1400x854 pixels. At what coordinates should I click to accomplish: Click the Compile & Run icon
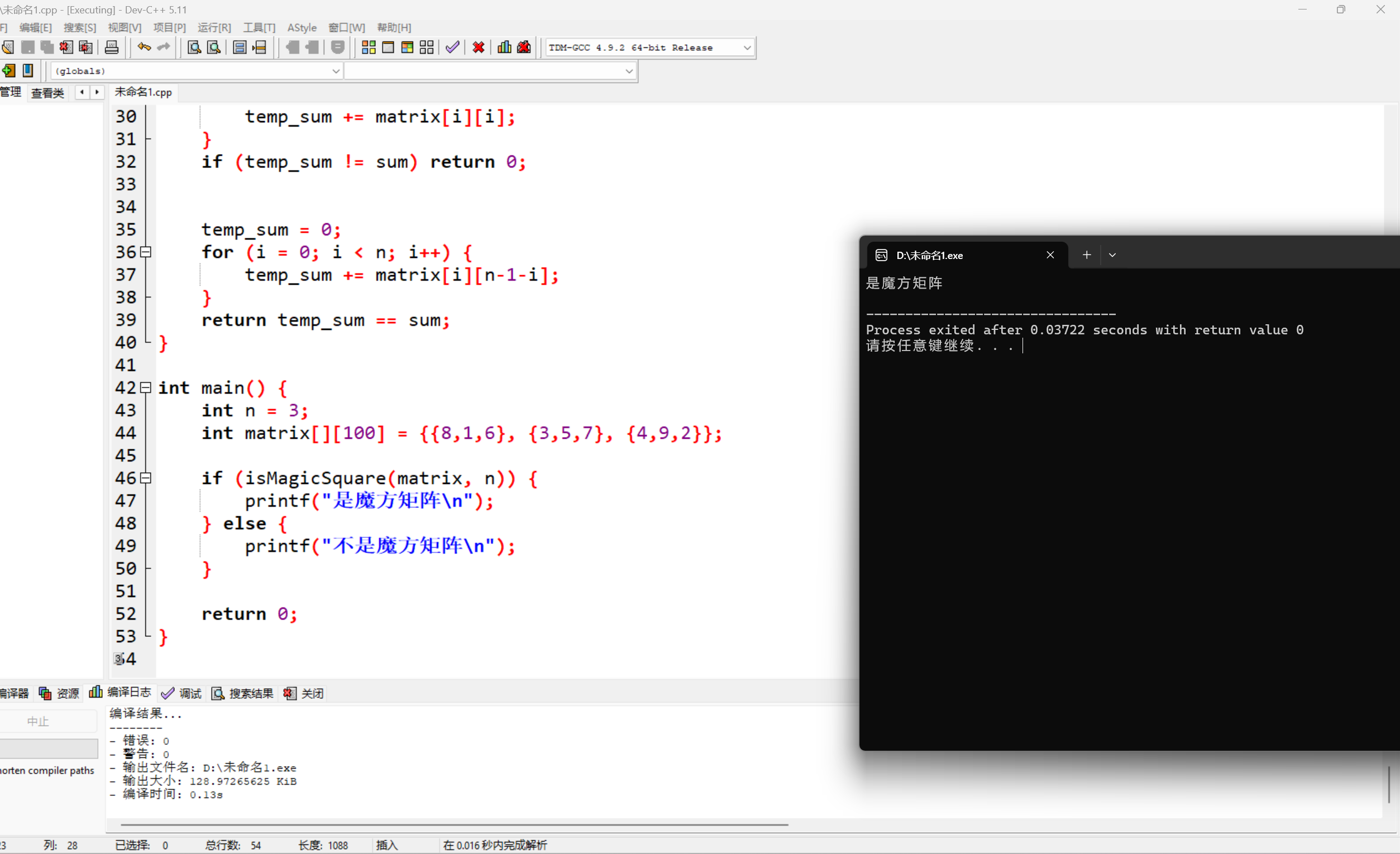tap(408, 47)
